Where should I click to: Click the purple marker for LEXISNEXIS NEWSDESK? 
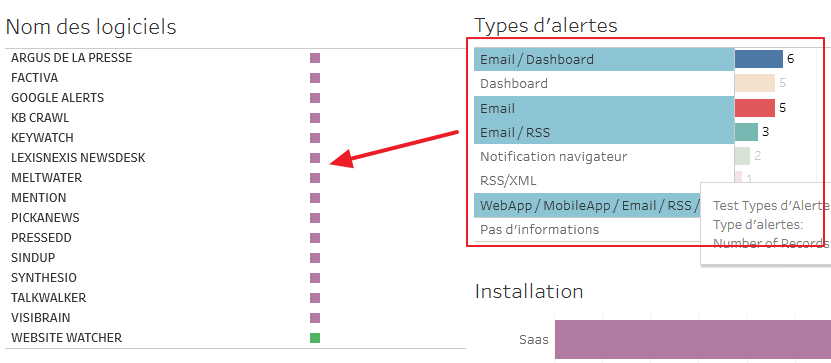[315, 158]
